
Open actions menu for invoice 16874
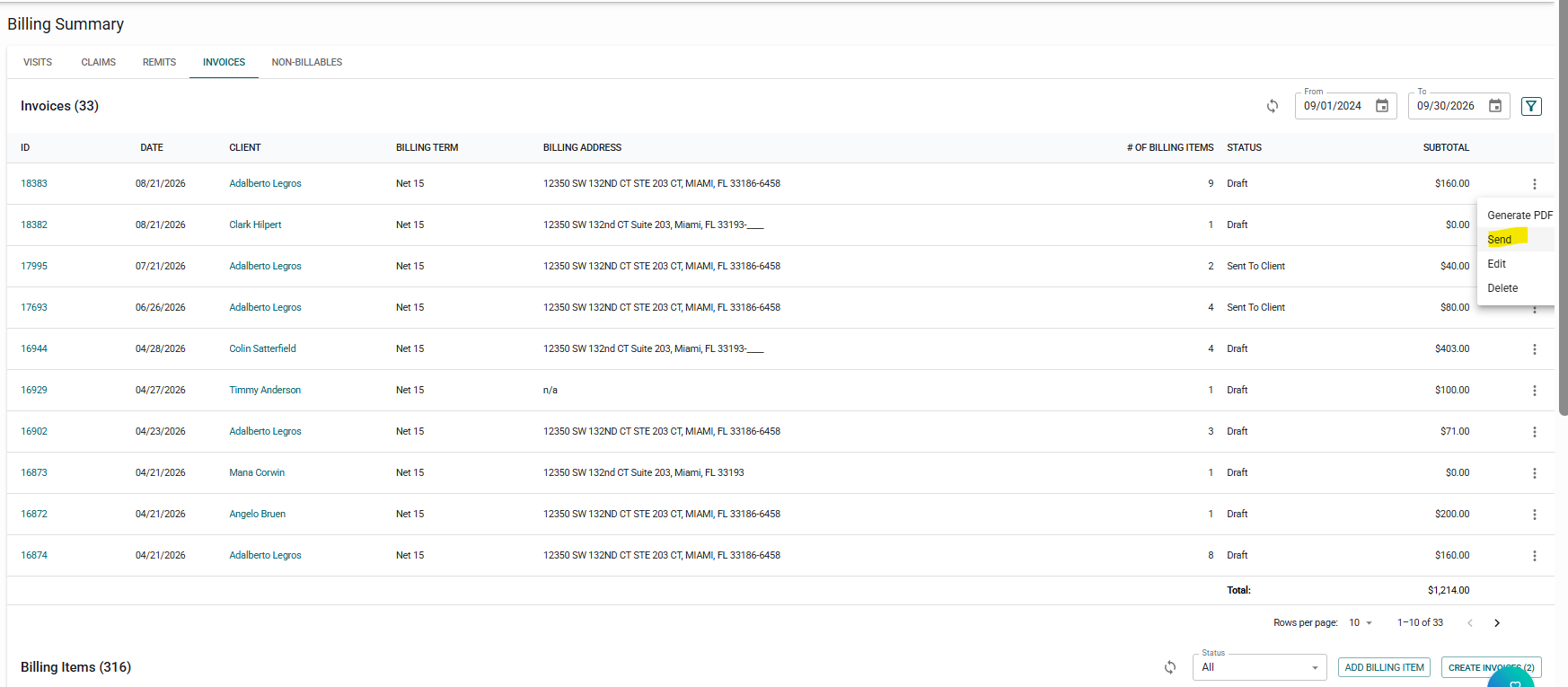point(1535,556)
